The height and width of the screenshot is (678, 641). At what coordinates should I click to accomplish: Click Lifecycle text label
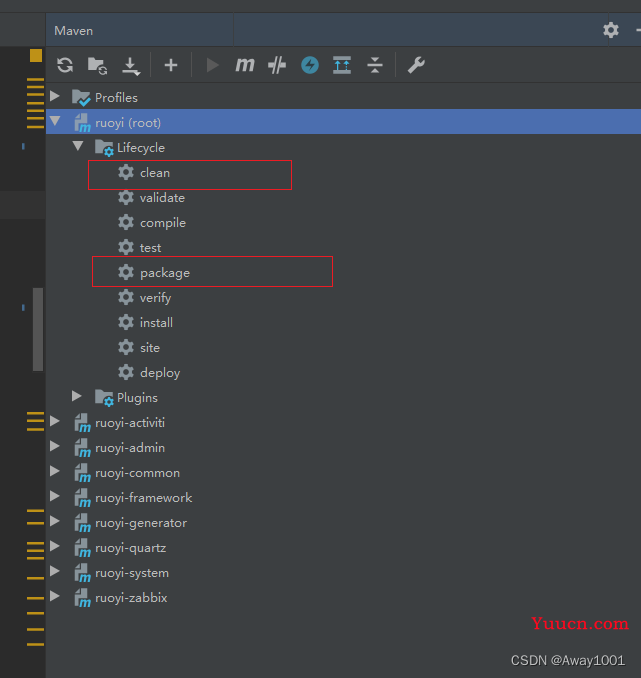(141, 148)
